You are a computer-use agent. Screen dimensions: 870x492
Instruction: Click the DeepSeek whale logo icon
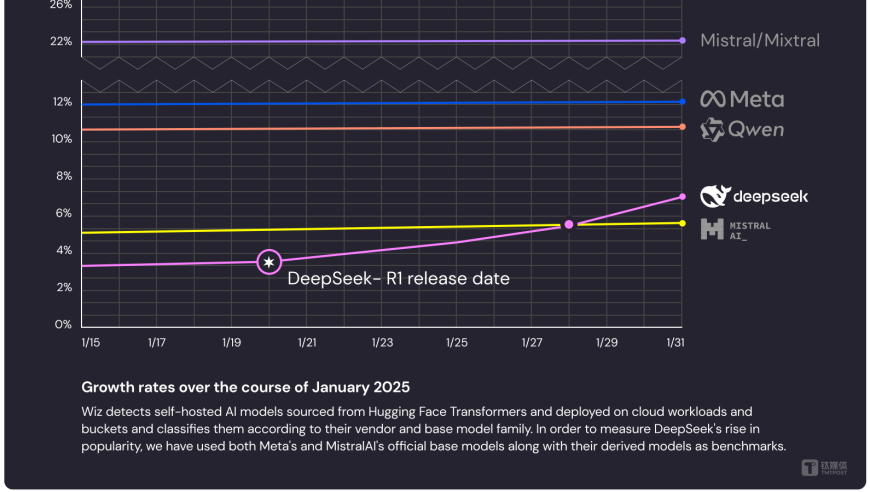[x=715, y=196]
